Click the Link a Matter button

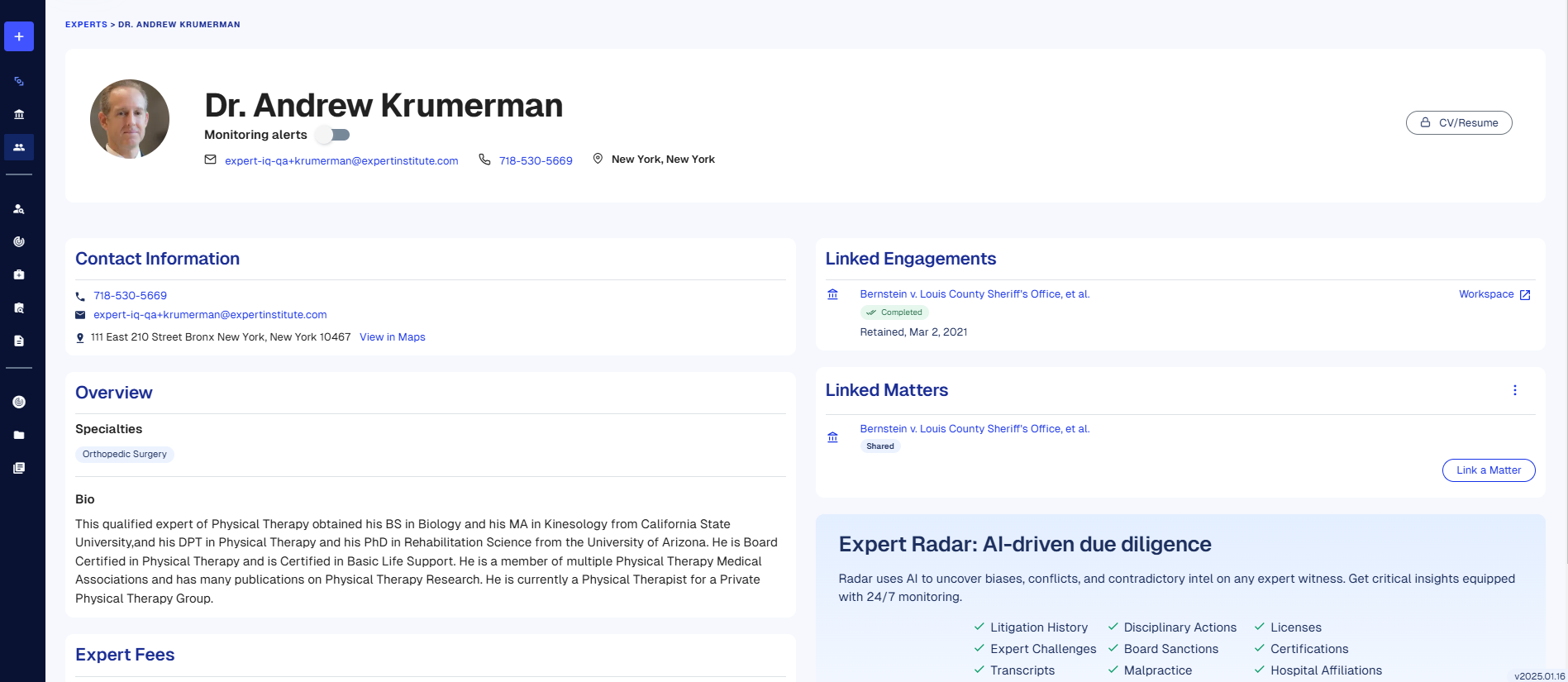point(1488,470)
